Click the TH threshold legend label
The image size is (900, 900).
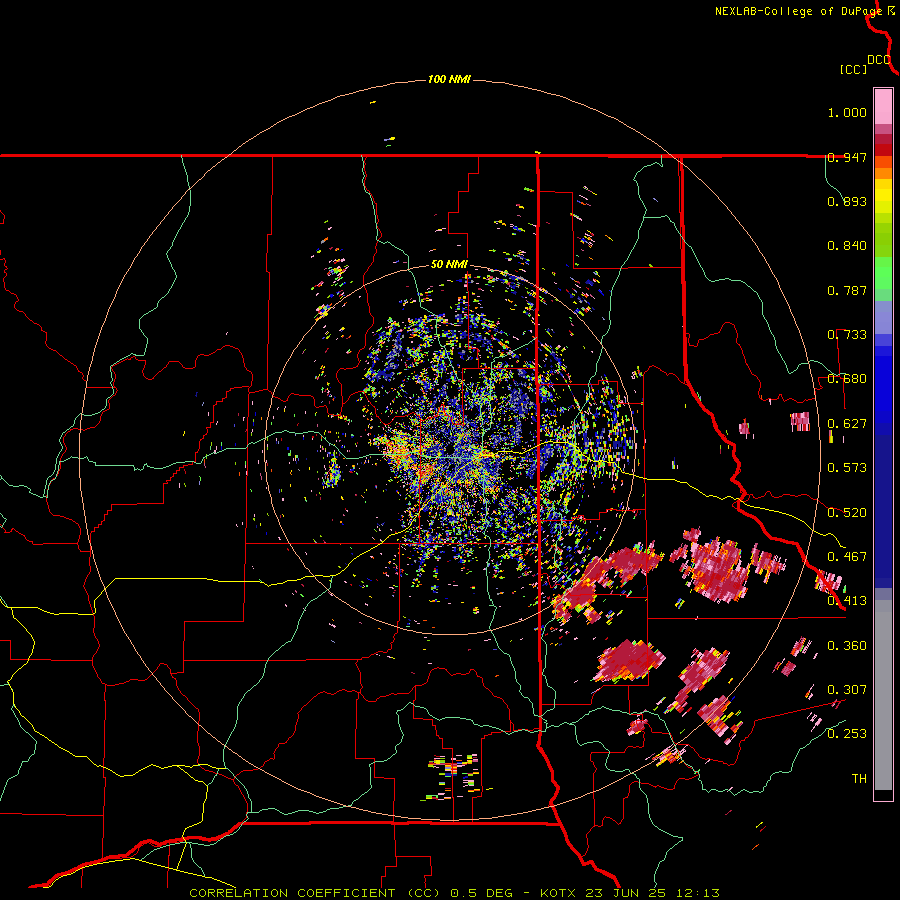coord(859,779)
